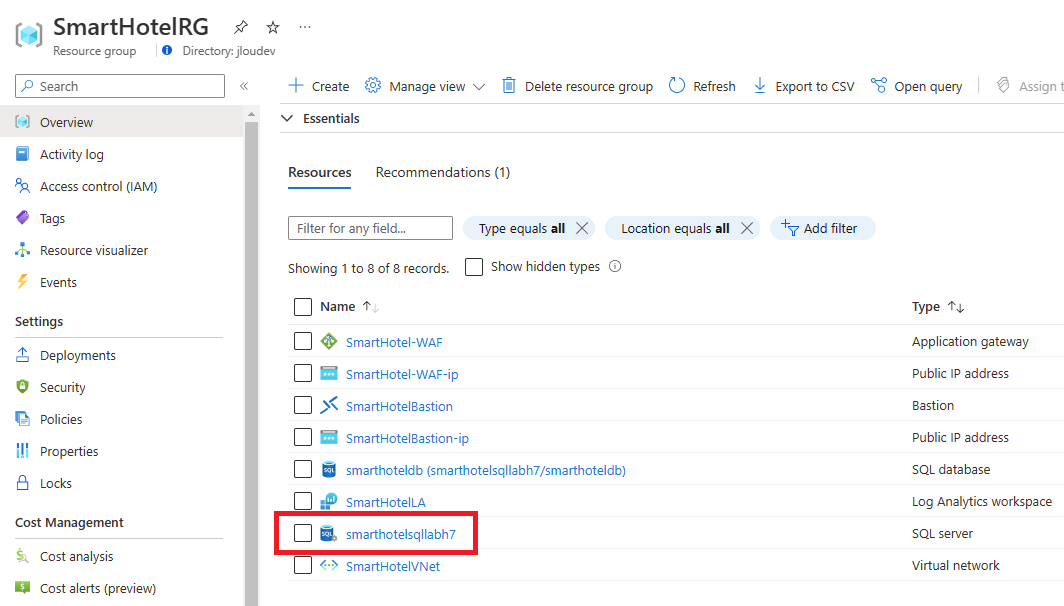Image resolution: width=1064 pixels, height=606 pixels.
Task: Click the Activity log icon
Action: tap(22, 154)
